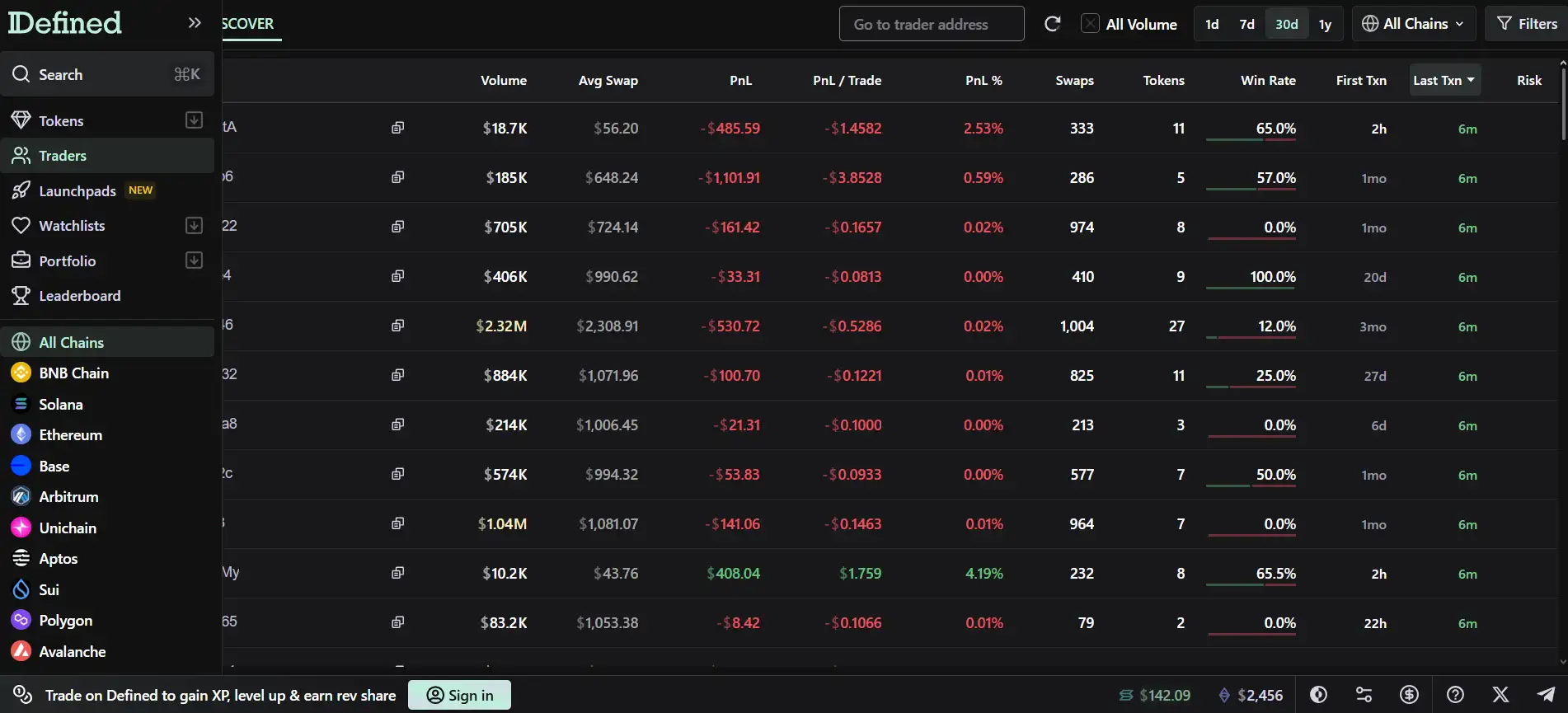This screenshot has height=713, width=1568.
Task: Open Launchpads in the sidebar
Action: coord(77,190)
